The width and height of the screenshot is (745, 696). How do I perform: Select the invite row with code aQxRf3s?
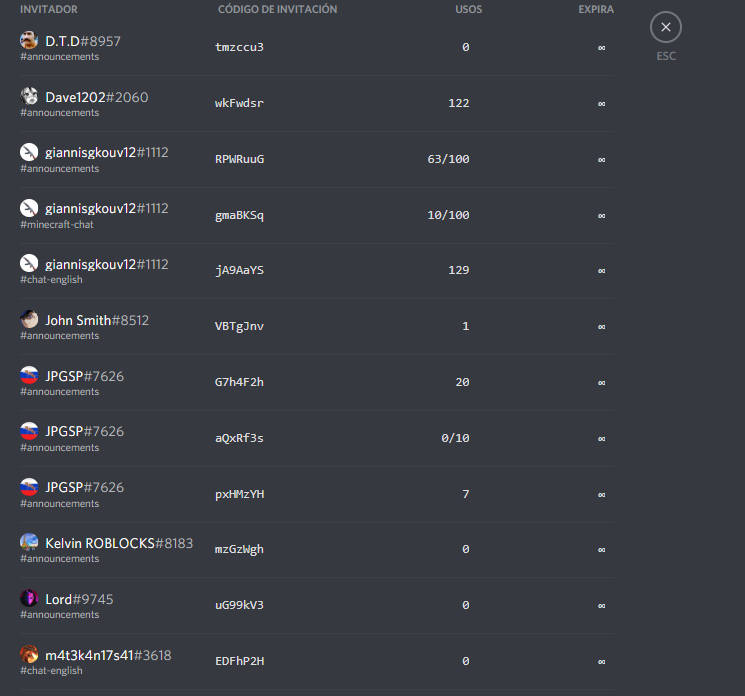tap(317, 439)
